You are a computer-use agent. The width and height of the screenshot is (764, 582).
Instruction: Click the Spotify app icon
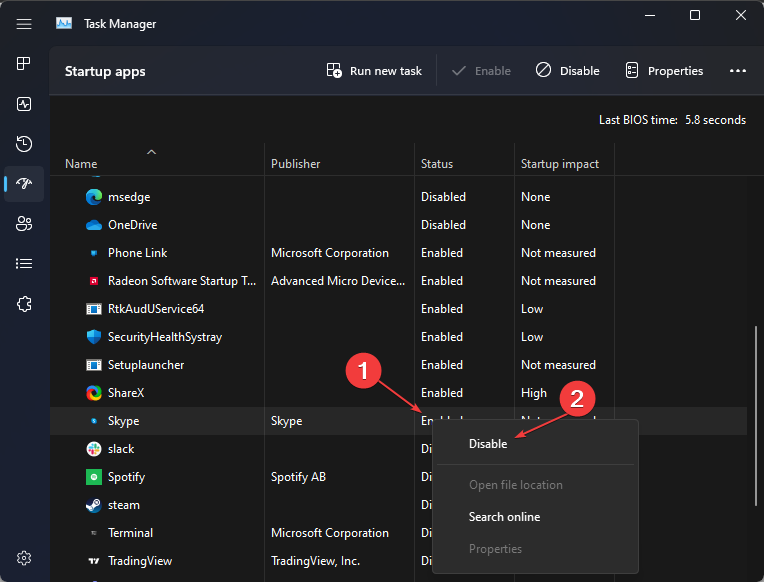(94, 477)
